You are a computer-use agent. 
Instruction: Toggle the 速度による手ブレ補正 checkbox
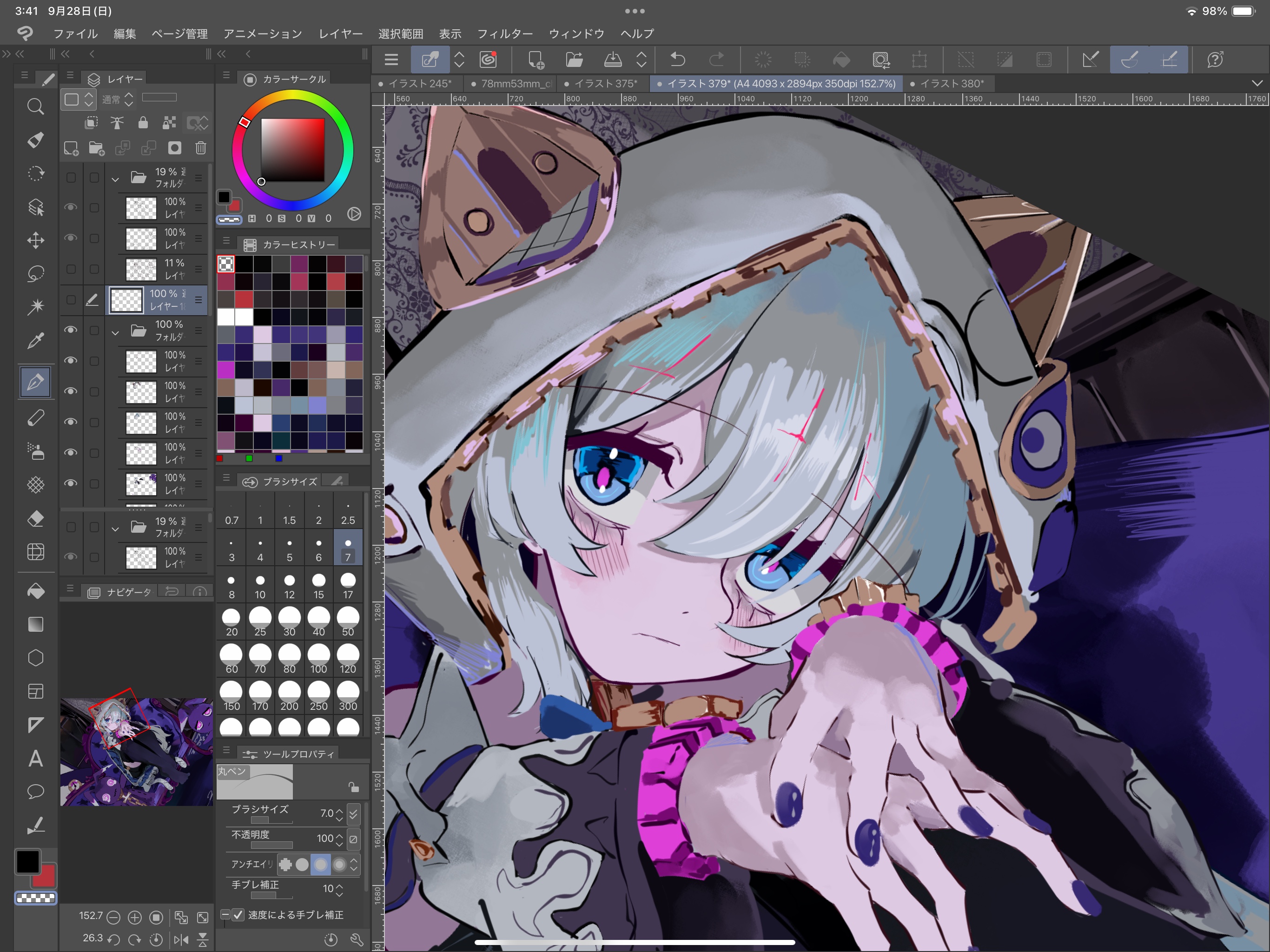[238, 915]
